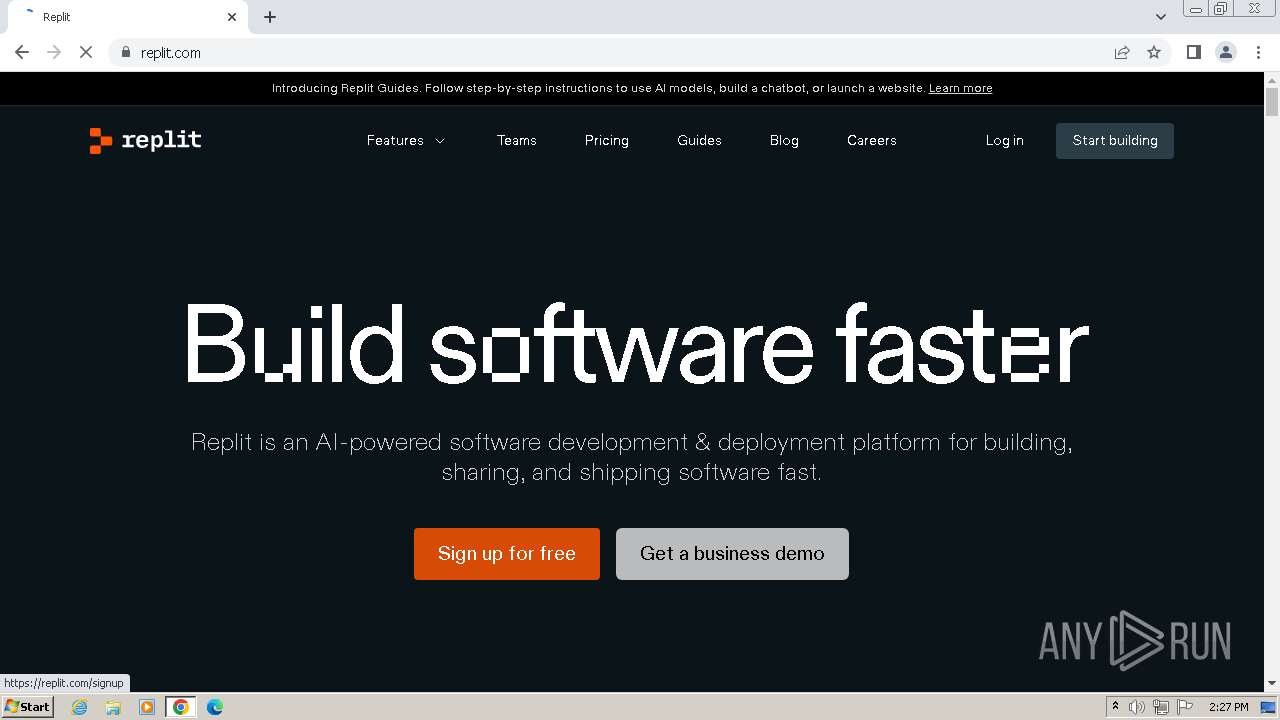
Task: Click the Action Center flag icon
Action: click(1185, 707)
